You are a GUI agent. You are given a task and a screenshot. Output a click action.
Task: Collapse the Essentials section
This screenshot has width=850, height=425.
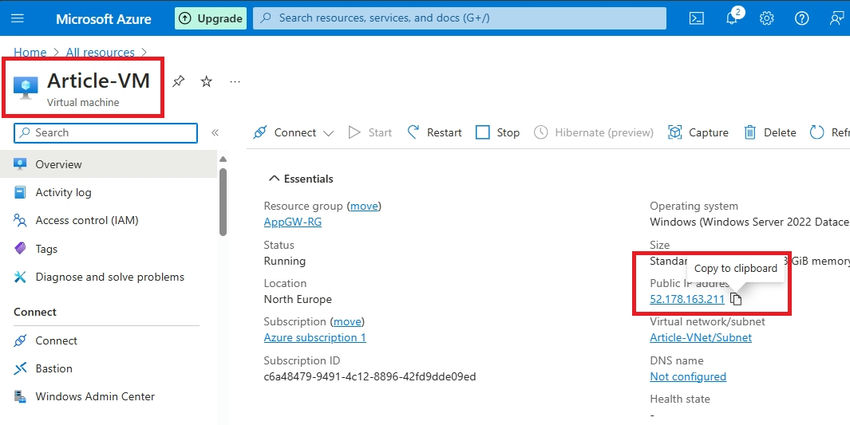click(301, 179)
